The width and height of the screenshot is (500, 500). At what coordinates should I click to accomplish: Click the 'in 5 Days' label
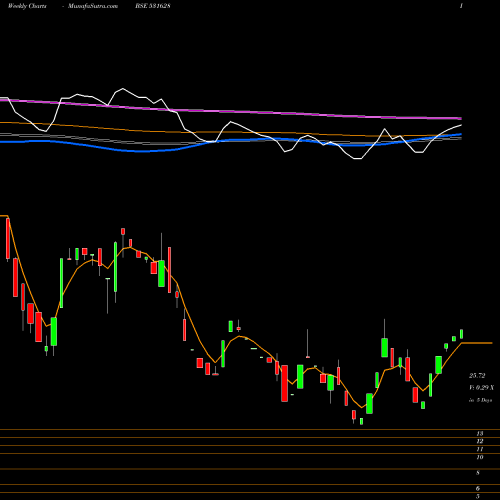pos(481,400)
